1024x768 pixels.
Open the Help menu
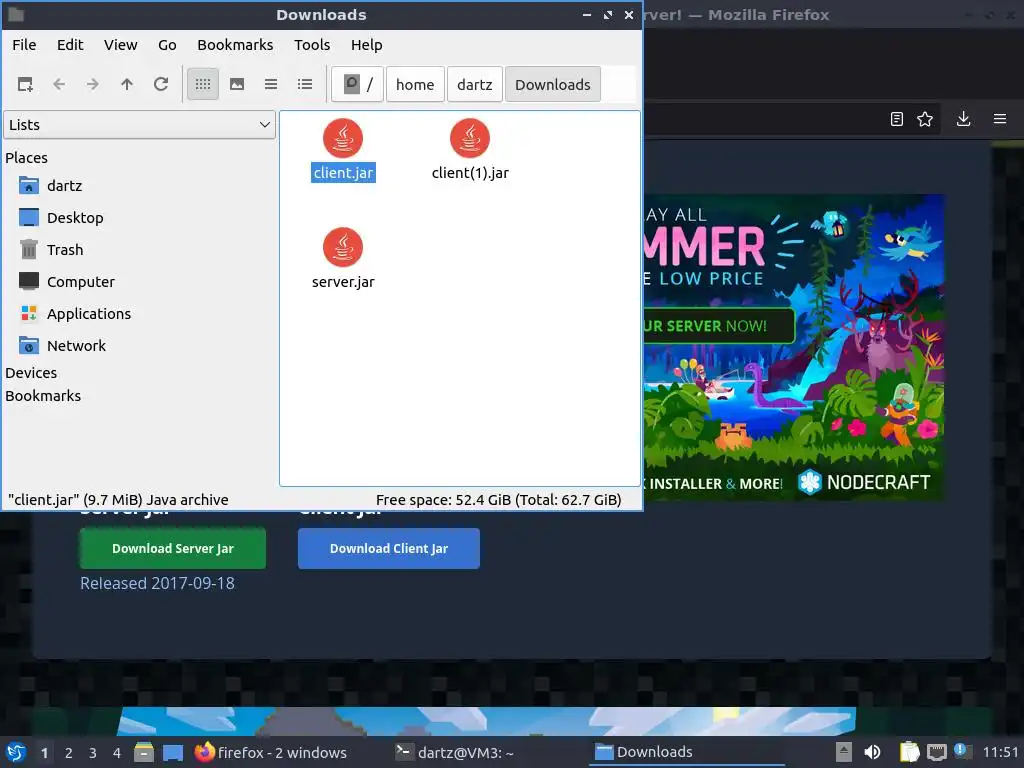[366, 45]
